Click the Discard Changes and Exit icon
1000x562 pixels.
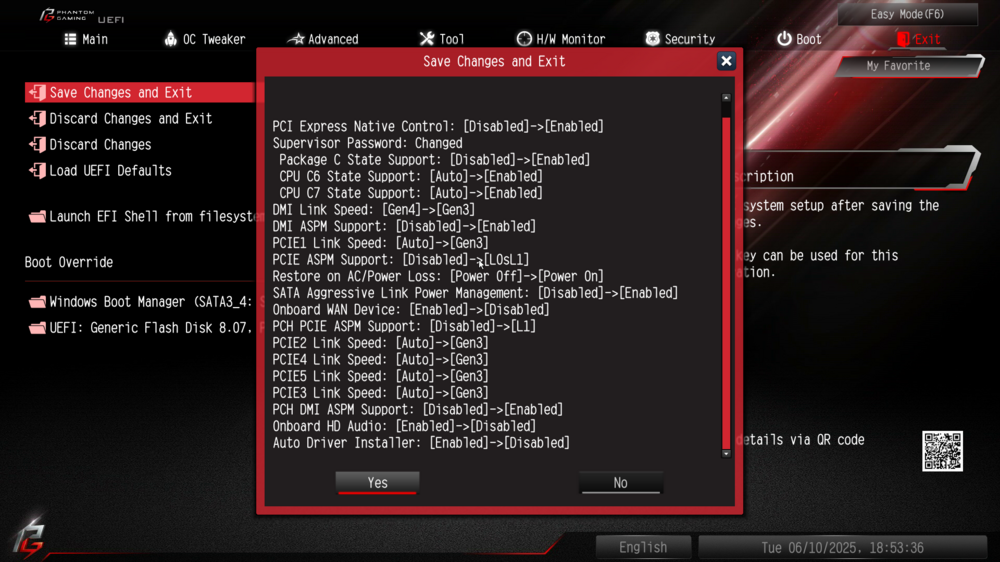pyautogui.click(x=38, y=119)
